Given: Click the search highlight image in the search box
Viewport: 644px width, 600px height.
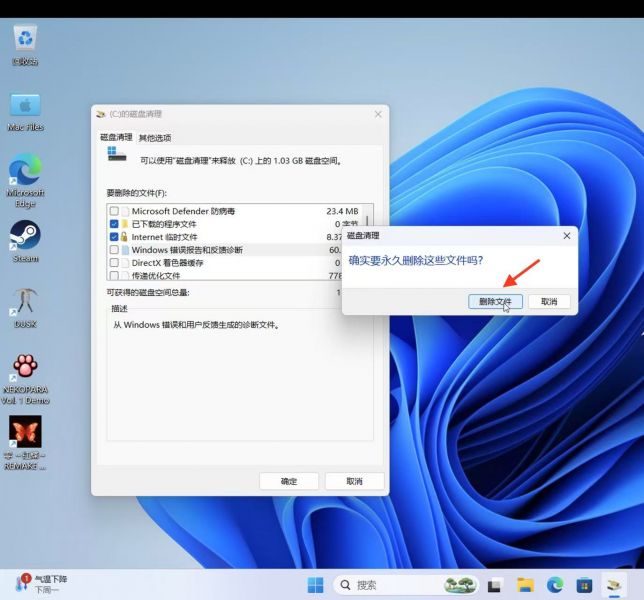Looking at the screenshot, I should click(x=460, y=585).
